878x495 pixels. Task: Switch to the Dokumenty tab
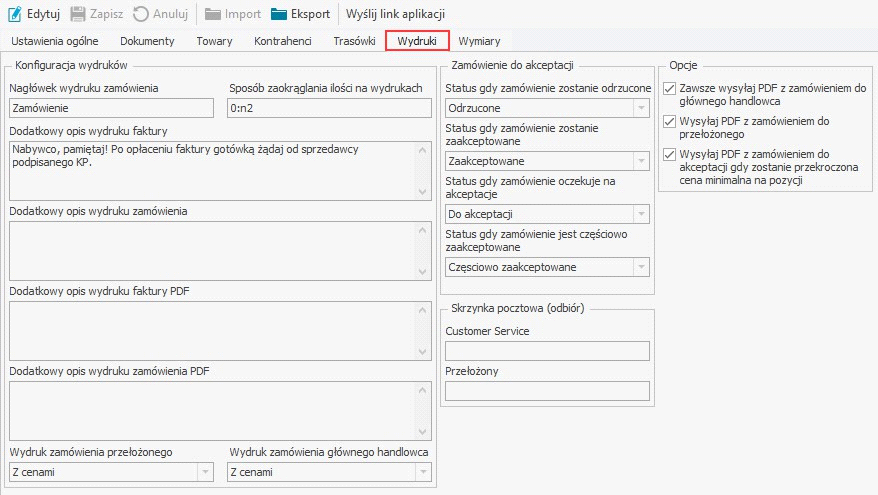147,41
